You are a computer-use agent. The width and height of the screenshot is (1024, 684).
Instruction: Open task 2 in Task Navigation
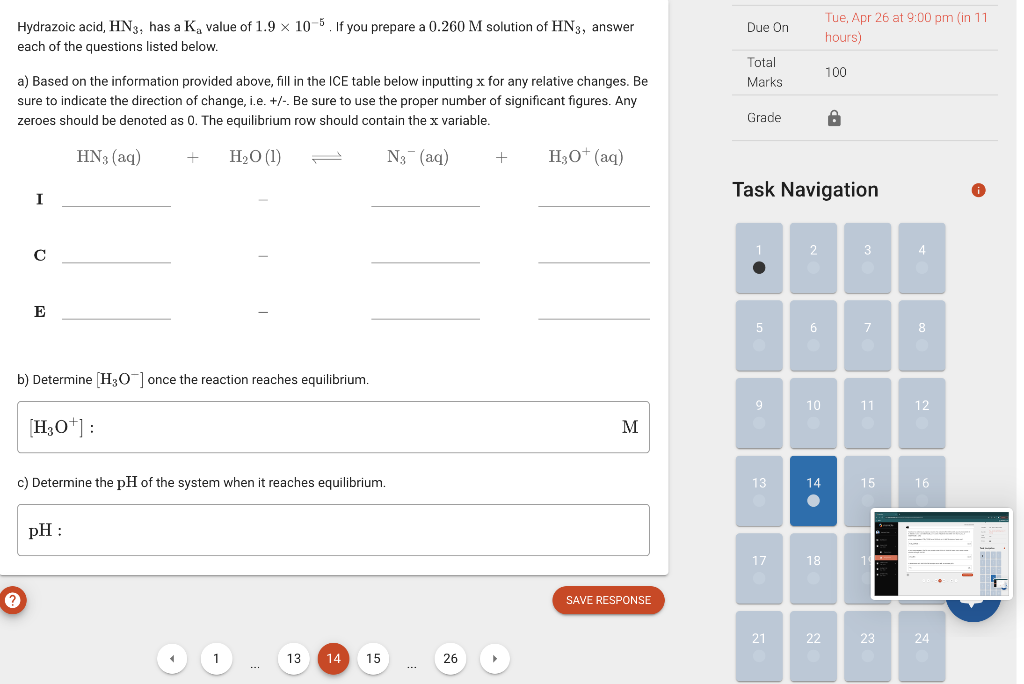pos(813,258)
